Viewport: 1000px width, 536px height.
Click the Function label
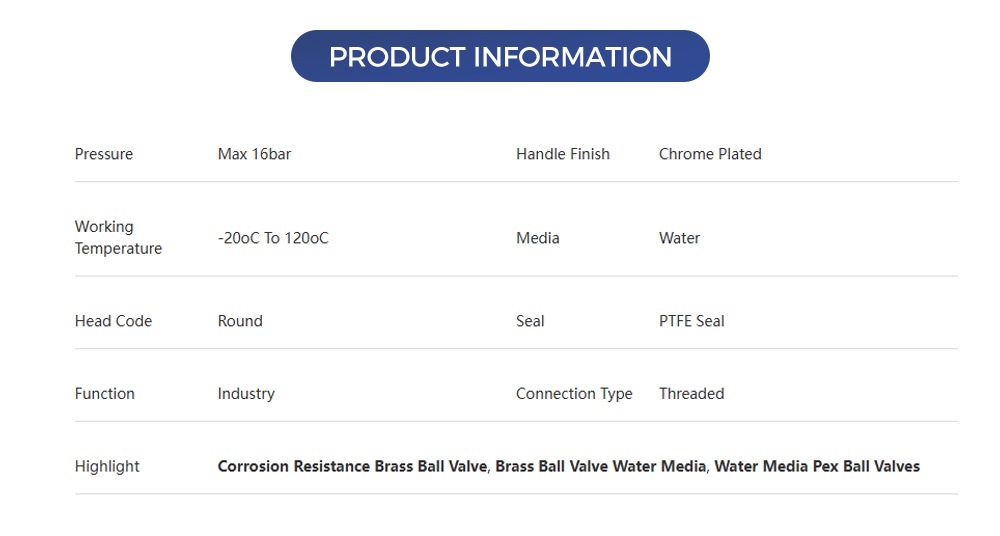pos(105,394)
